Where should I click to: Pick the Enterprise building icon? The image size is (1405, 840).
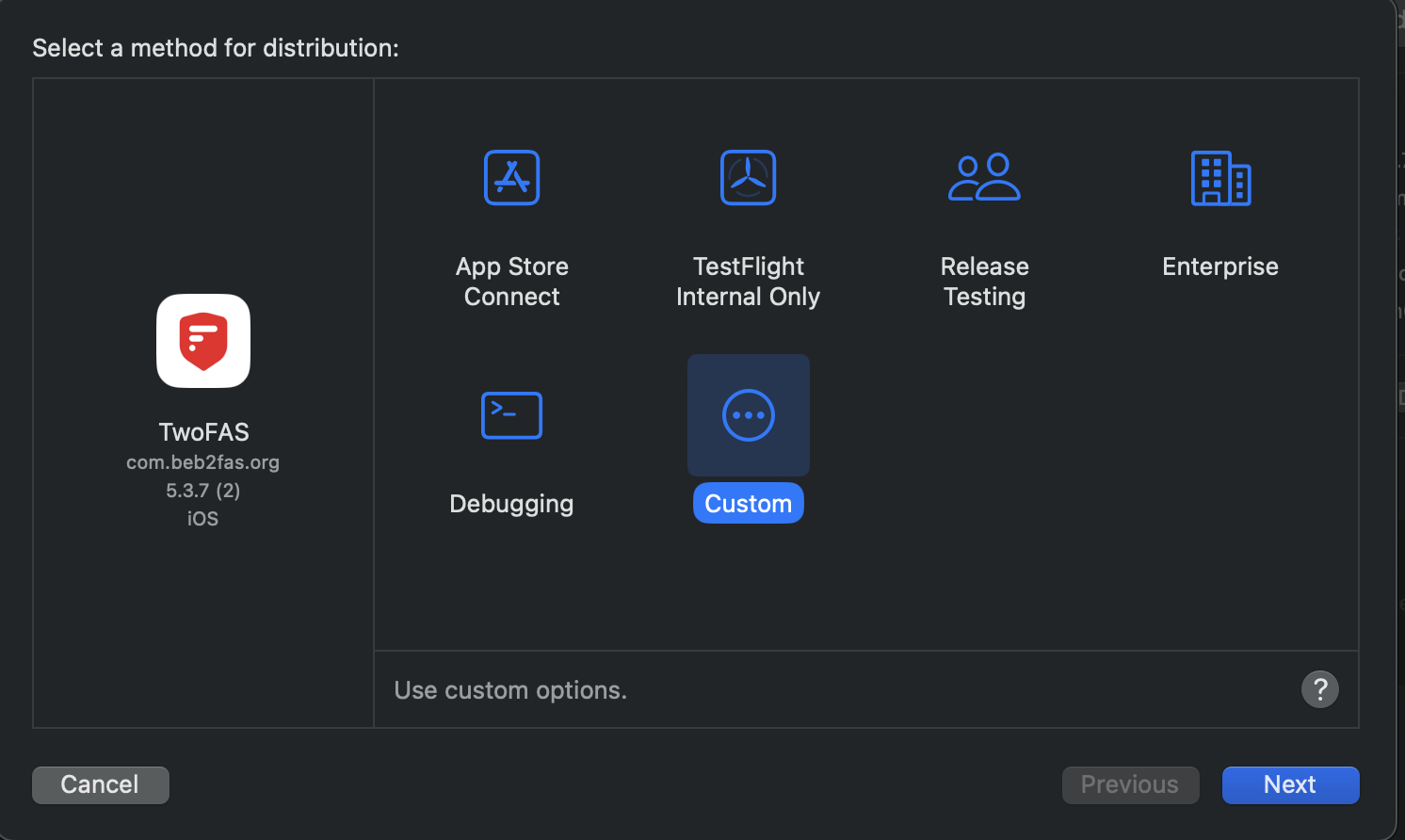click(x=1220, y=178)
